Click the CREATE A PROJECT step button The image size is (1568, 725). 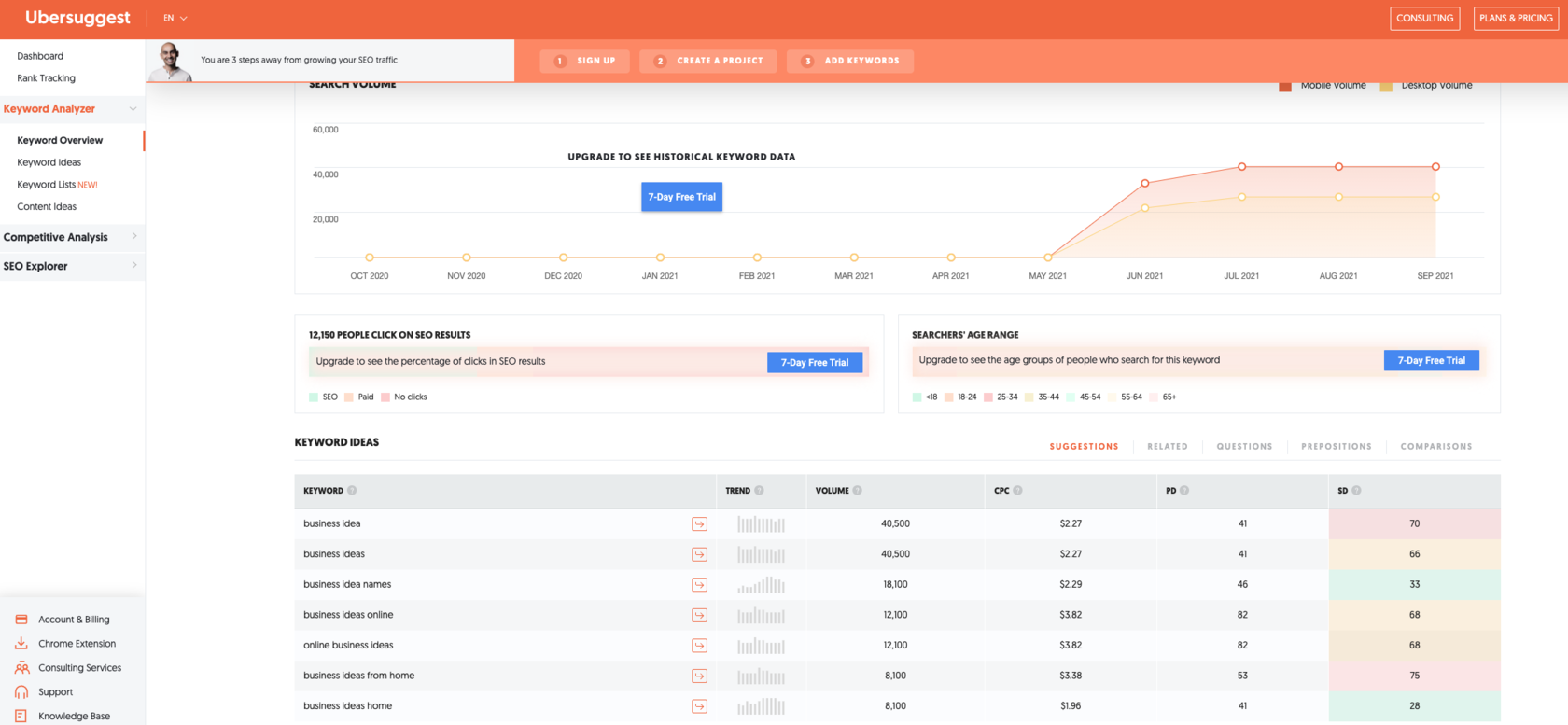(x=708, y=61)
